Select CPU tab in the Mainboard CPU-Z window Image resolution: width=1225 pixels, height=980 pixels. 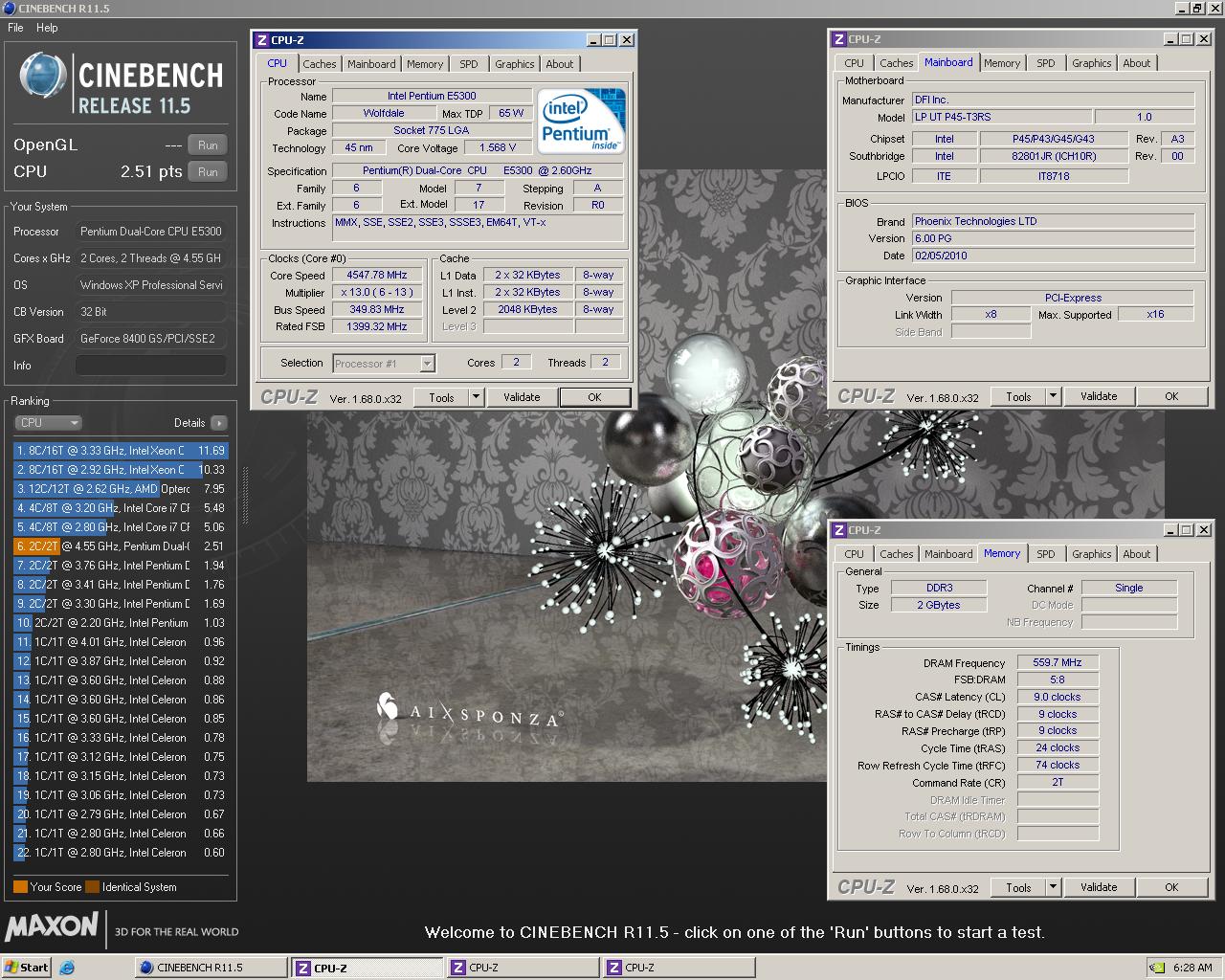[x=855, y=63]
